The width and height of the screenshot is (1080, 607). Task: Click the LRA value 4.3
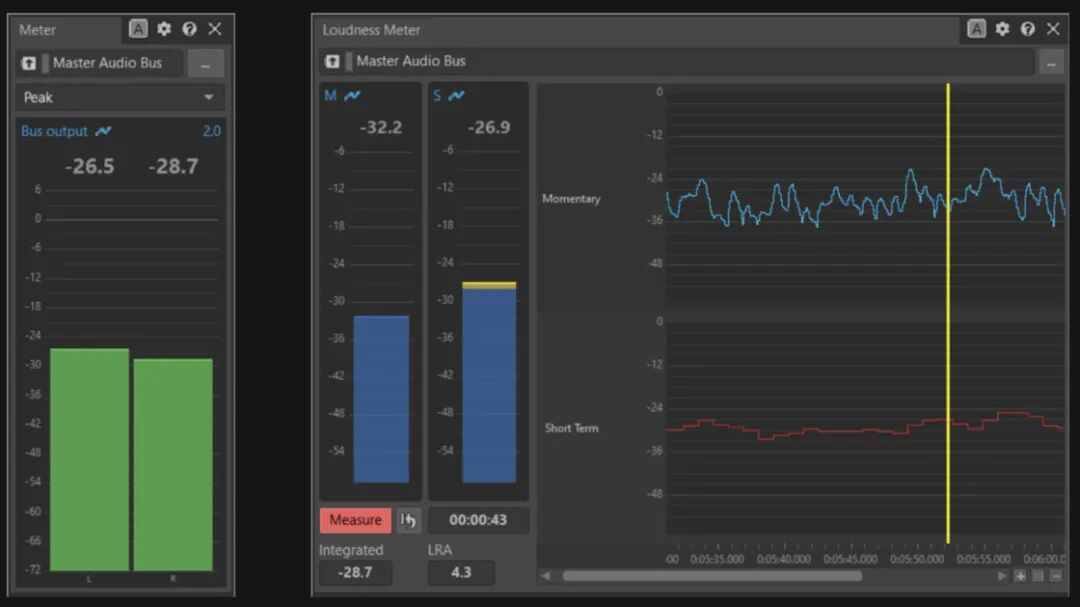coord(461,573)
